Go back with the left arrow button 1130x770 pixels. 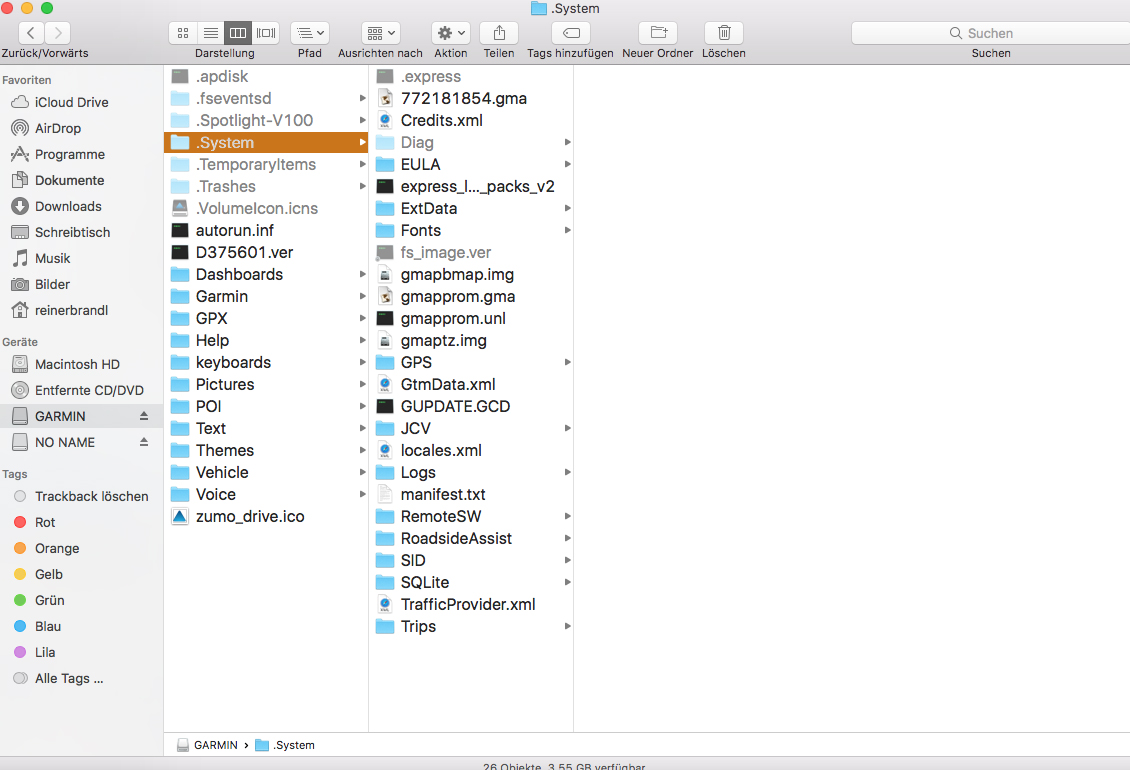coord(30,32)
